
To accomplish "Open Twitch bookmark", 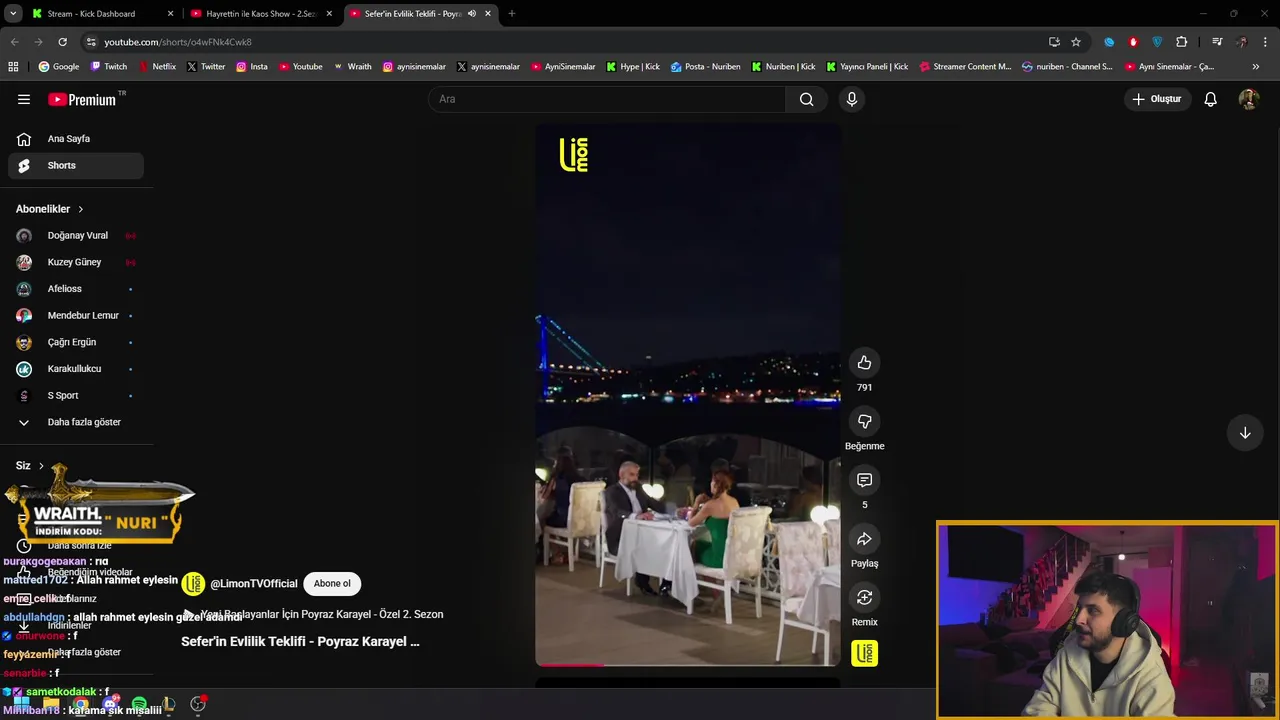I will click(109, 67).
